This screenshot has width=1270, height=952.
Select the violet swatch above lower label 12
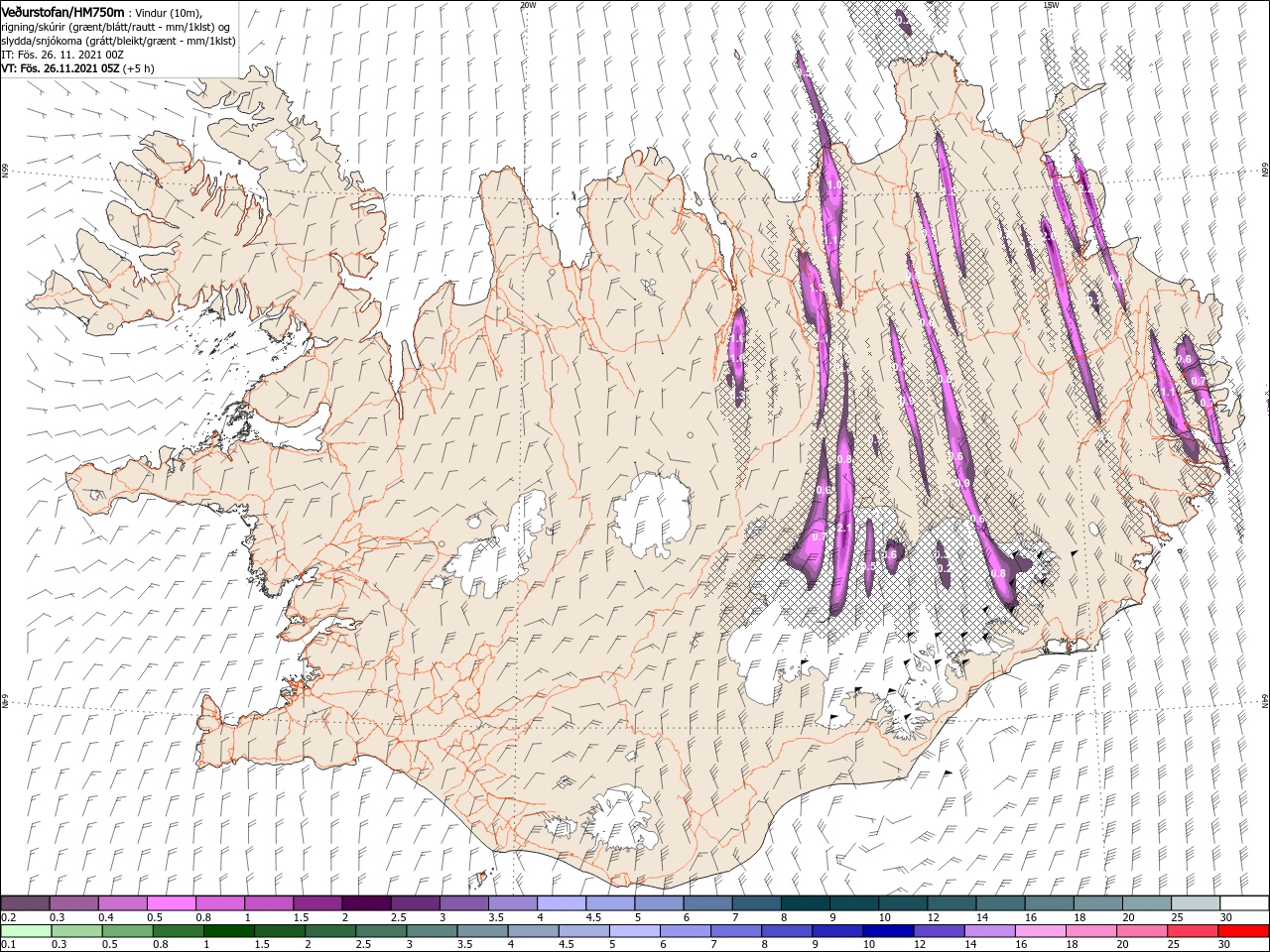pyautogui.click(x=939, y=931)
